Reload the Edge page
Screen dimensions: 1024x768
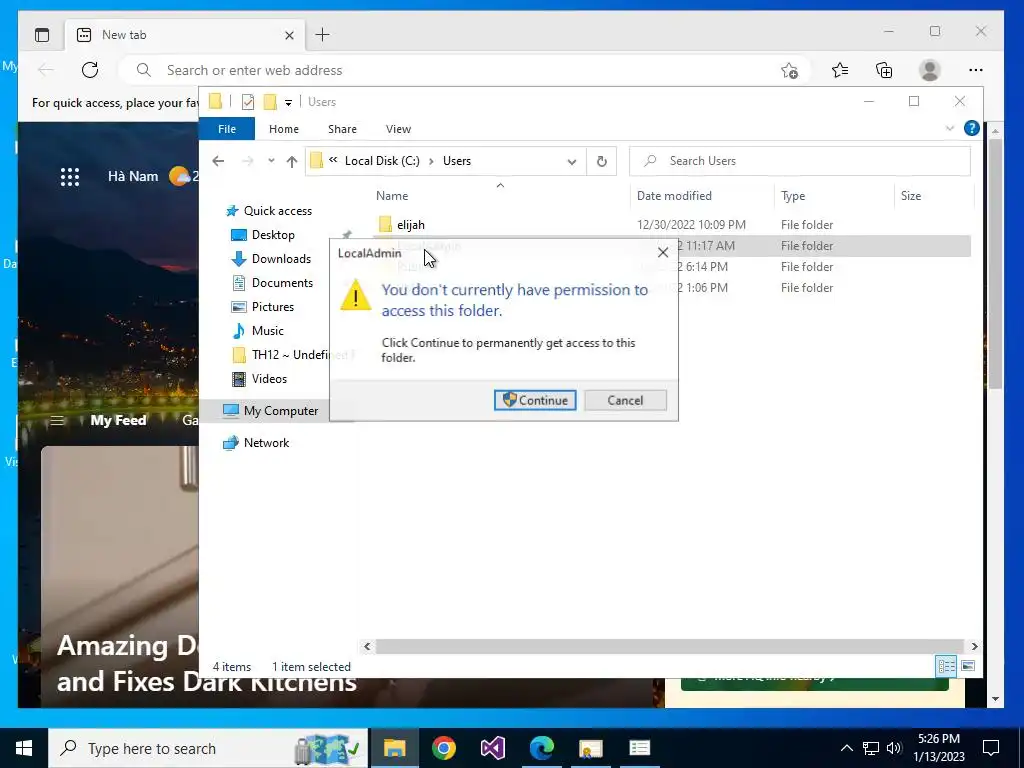tap(90, 70)
